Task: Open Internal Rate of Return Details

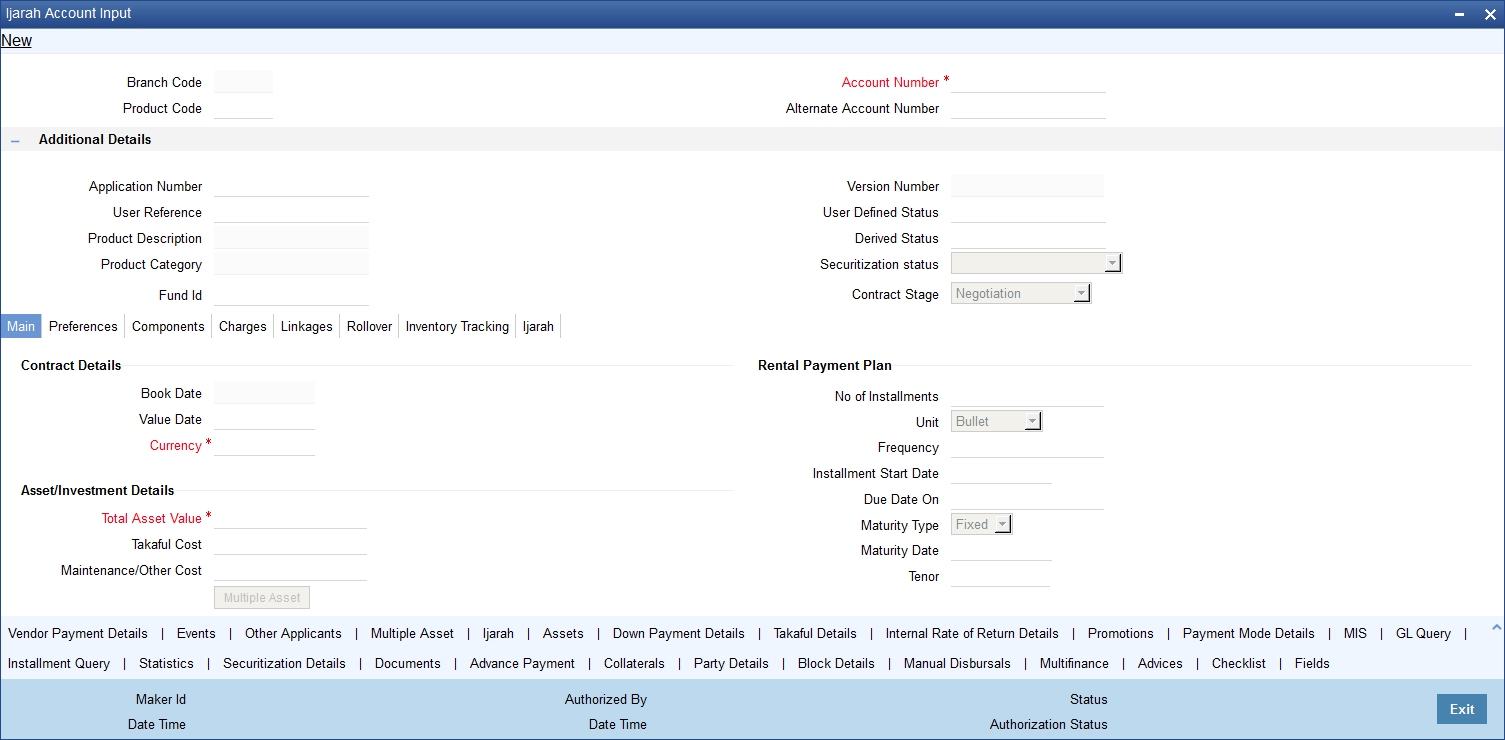Action: tap(972, 634)
